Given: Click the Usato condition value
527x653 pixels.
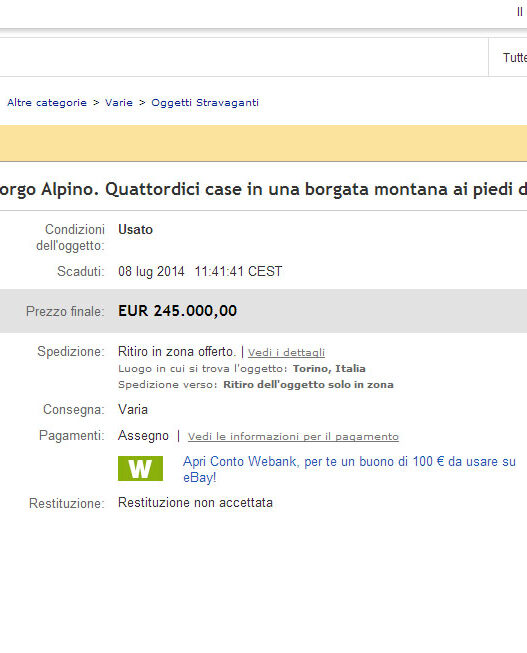Looking at the screenshot, I should click(135, 229).
